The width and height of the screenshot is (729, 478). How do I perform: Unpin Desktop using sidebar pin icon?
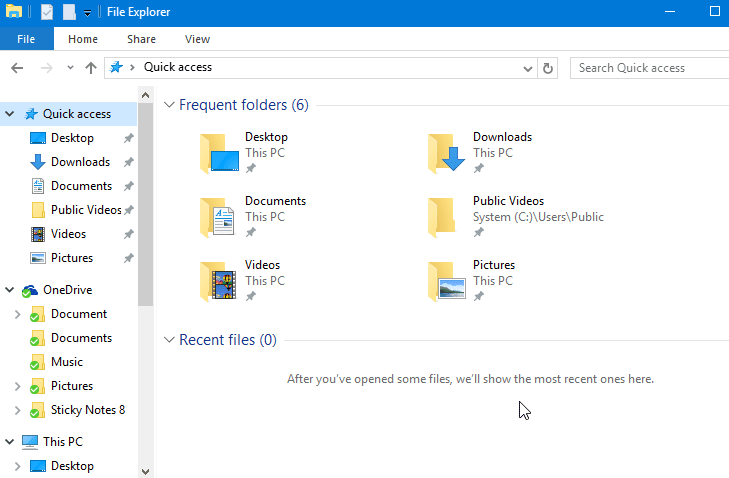129,138
